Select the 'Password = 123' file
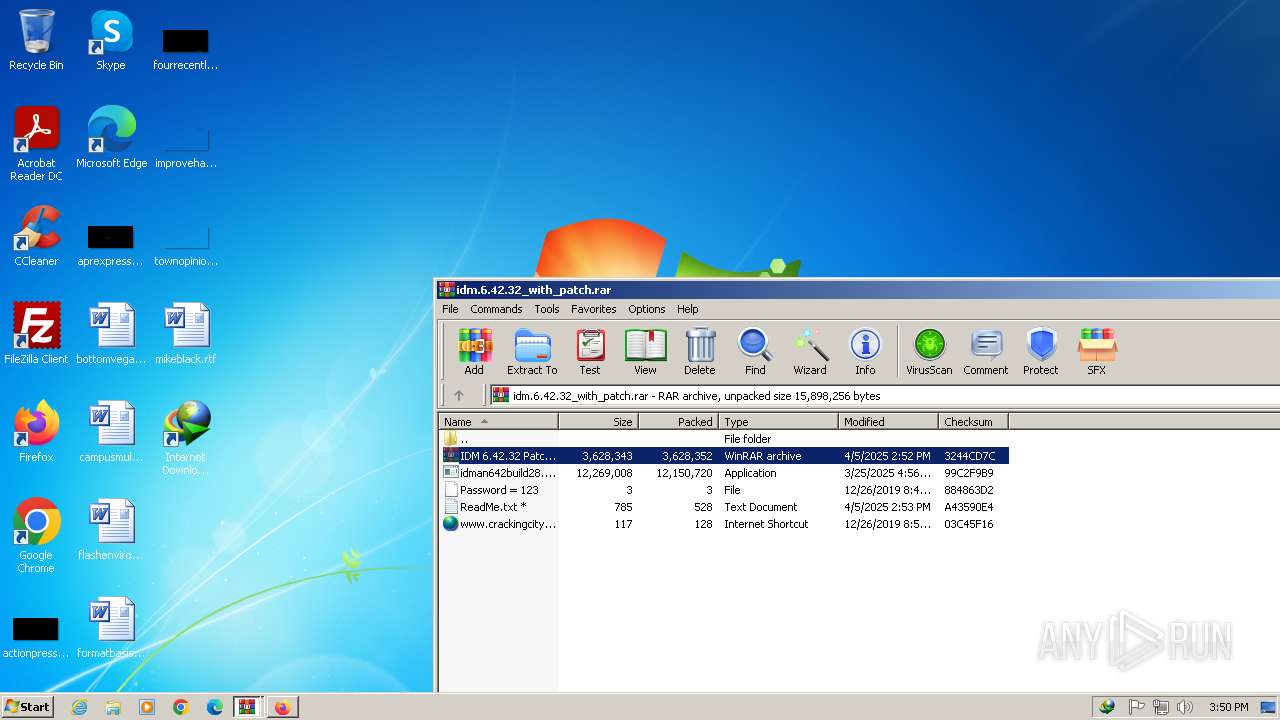This screenshot has height=720, width=1280. pyautogui.click(x=723, y=490)
